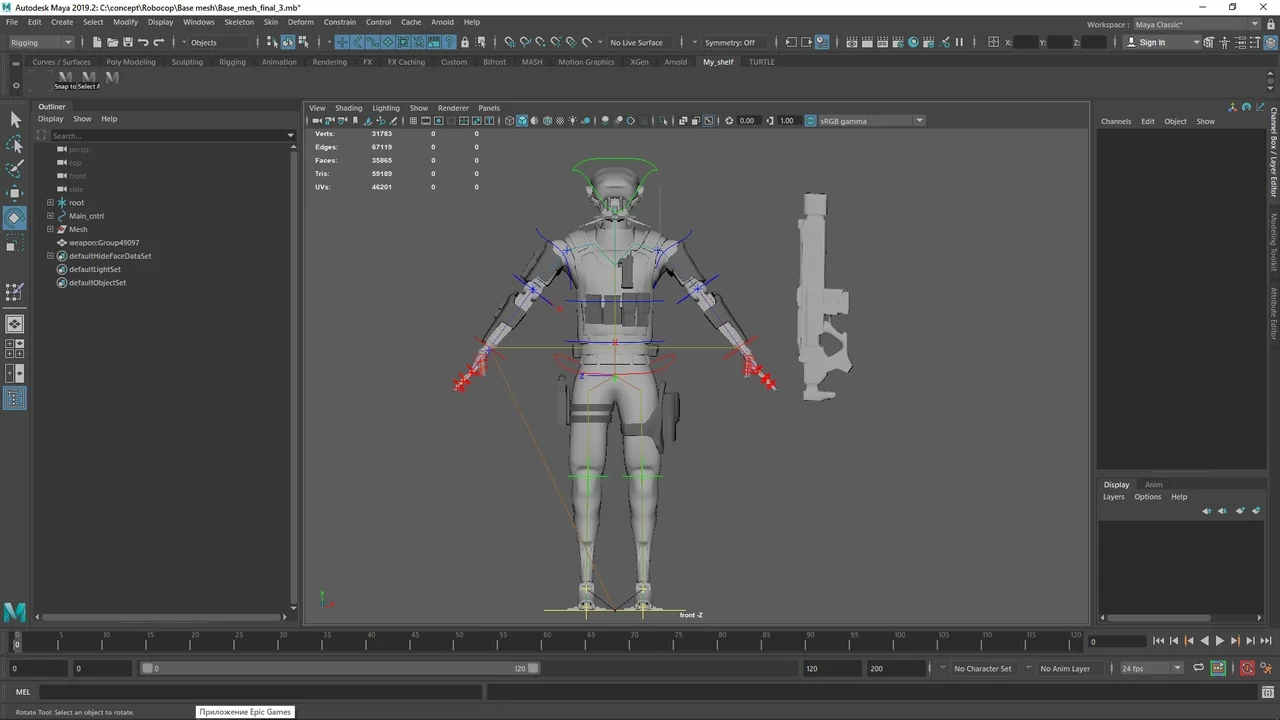Open the Epic Games app from the taskbar

click(245, 711)
